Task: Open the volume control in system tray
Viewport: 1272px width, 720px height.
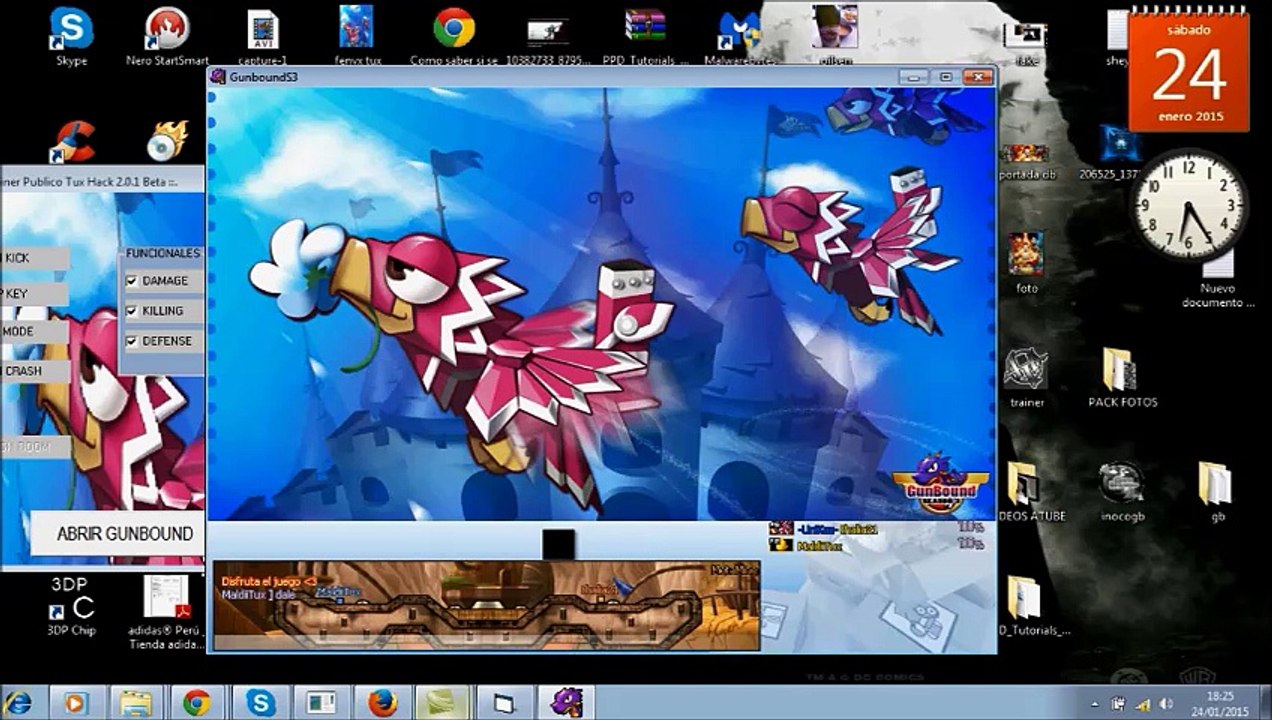Action: point(1164,704)
